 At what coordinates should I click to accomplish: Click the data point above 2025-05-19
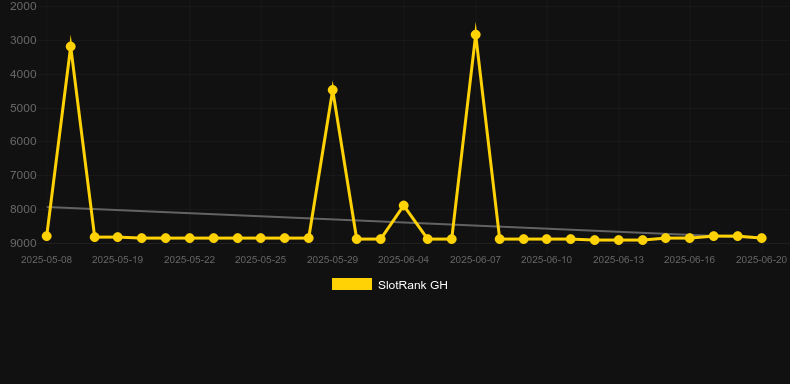tap(118, 237)
